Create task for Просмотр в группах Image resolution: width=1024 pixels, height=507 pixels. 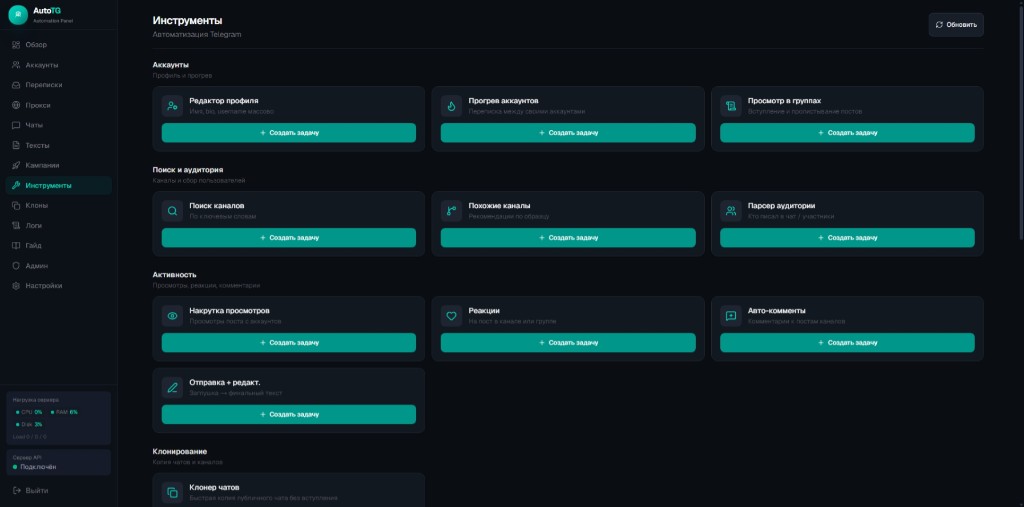pyautogui.click(x=847, y=133)
